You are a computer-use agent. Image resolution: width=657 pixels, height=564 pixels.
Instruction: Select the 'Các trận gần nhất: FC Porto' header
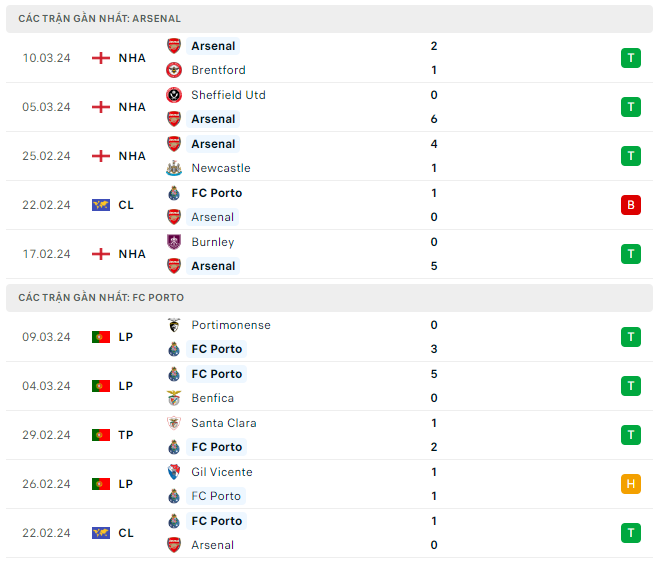[x=101, y=298]
